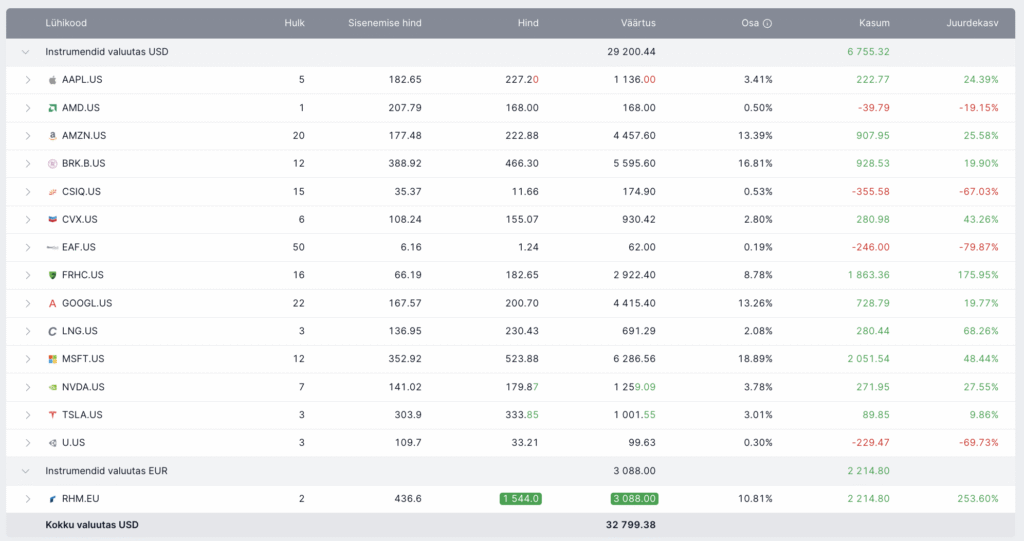The image size is (1024, 541).
Task: Expand the U.US row chevron
Action: tap(27, 443)
